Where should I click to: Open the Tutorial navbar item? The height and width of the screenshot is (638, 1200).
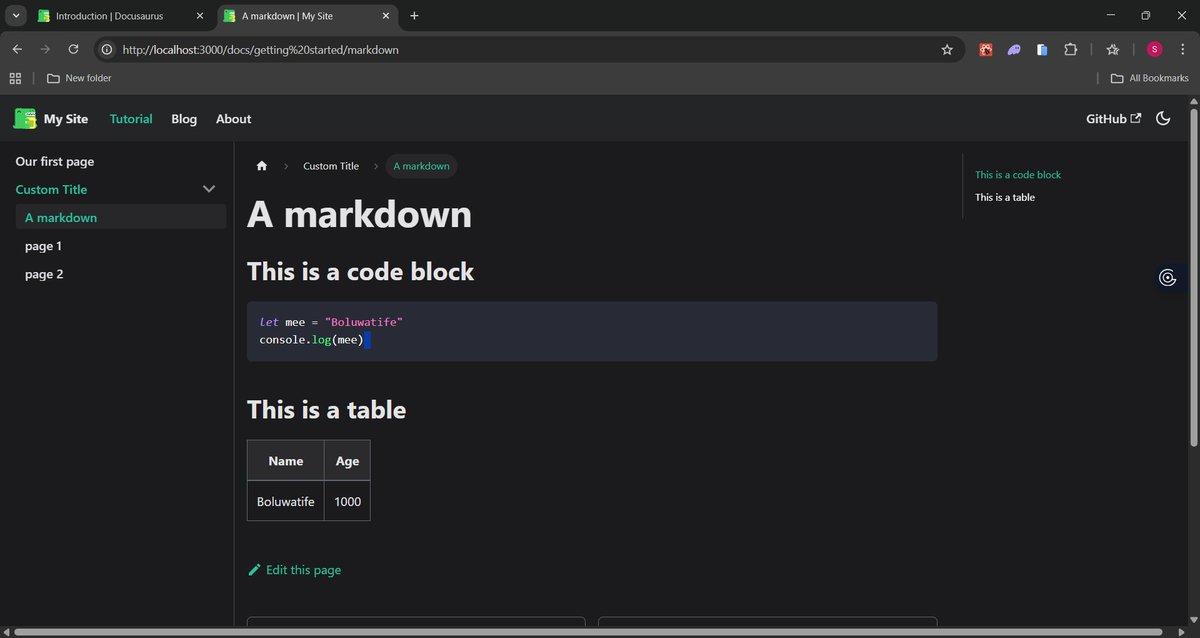click(131, 119)
